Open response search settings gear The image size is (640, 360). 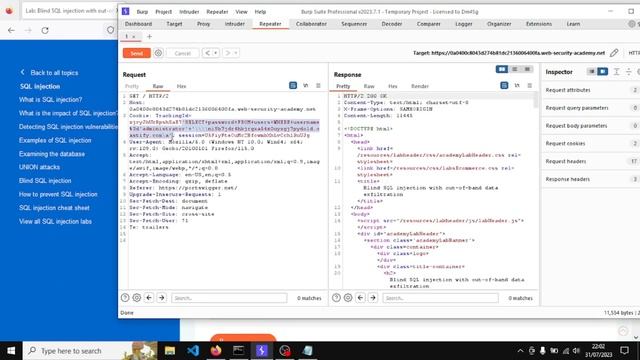point(348,298)
